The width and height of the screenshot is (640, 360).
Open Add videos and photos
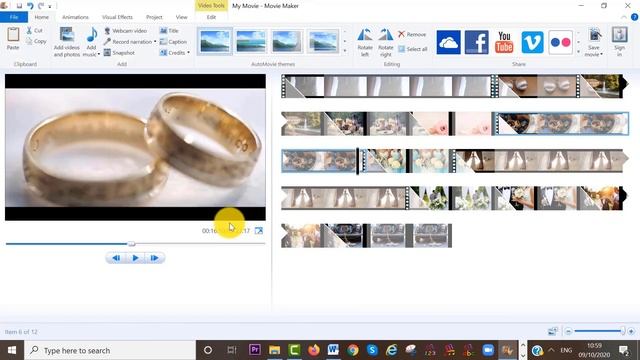67,42
